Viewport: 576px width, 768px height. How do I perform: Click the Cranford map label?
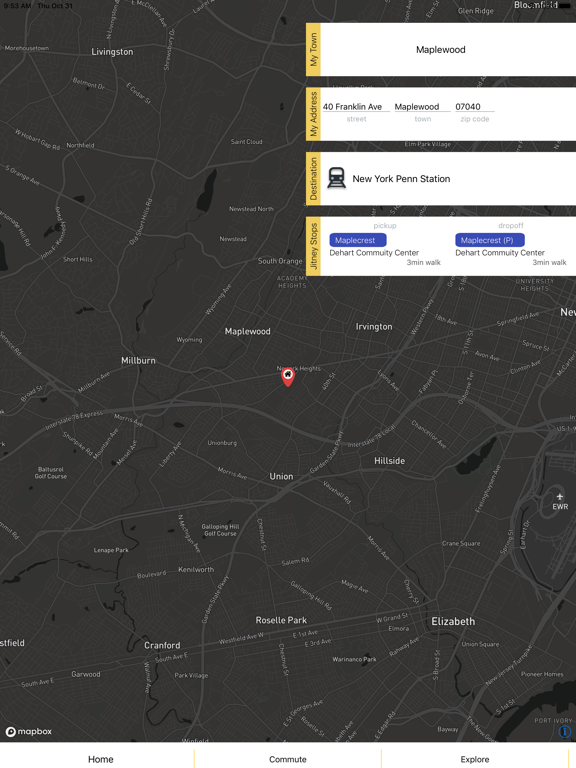pos(162,645)
